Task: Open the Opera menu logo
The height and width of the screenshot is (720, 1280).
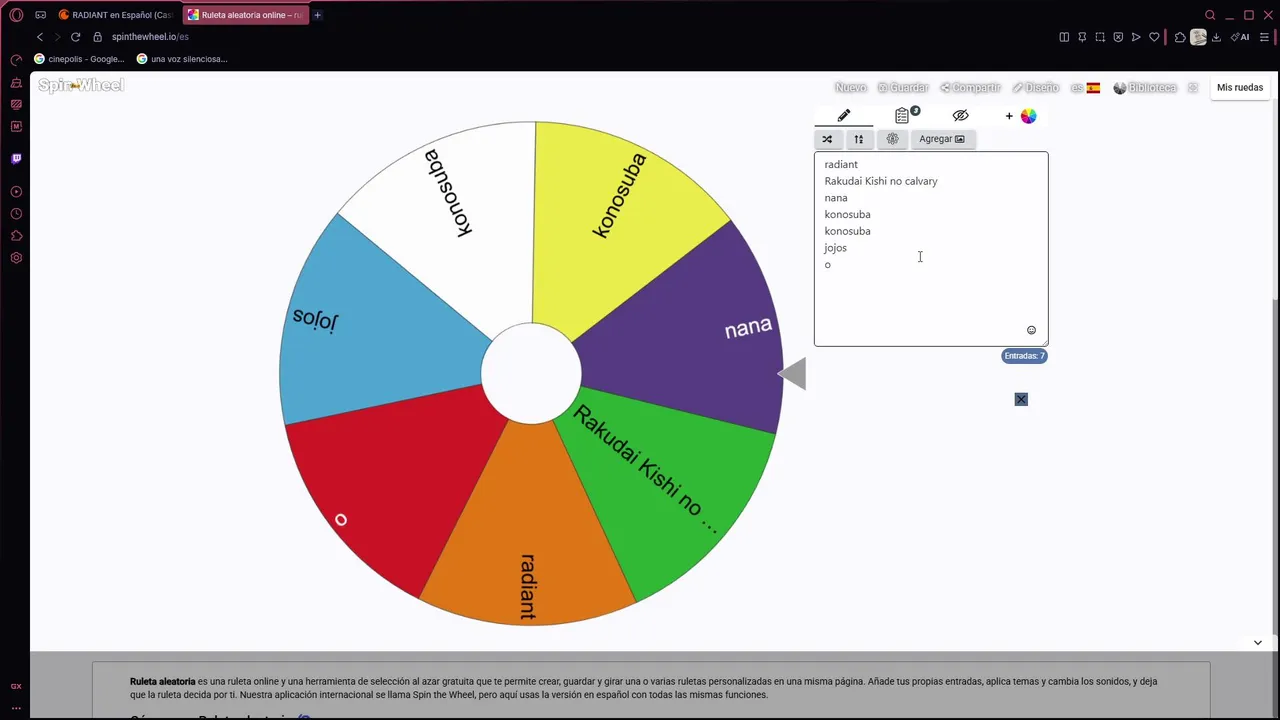Action: (x=16, y=15)
